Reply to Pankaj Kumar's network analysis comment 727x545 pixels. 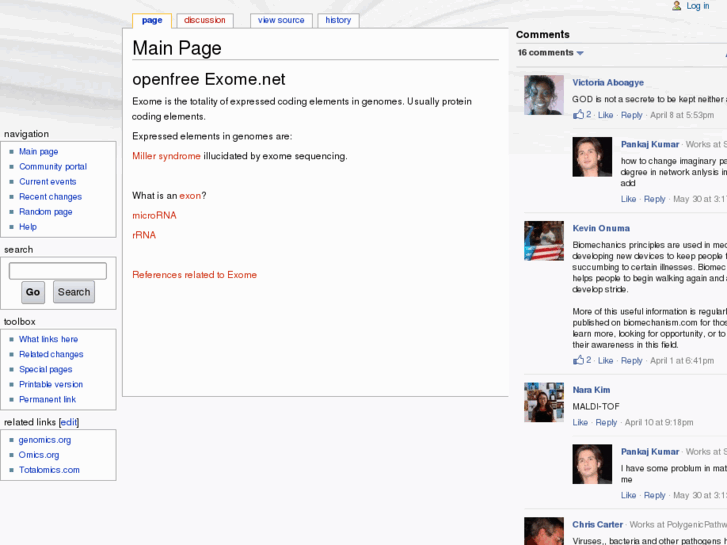[x=655, y=199]
